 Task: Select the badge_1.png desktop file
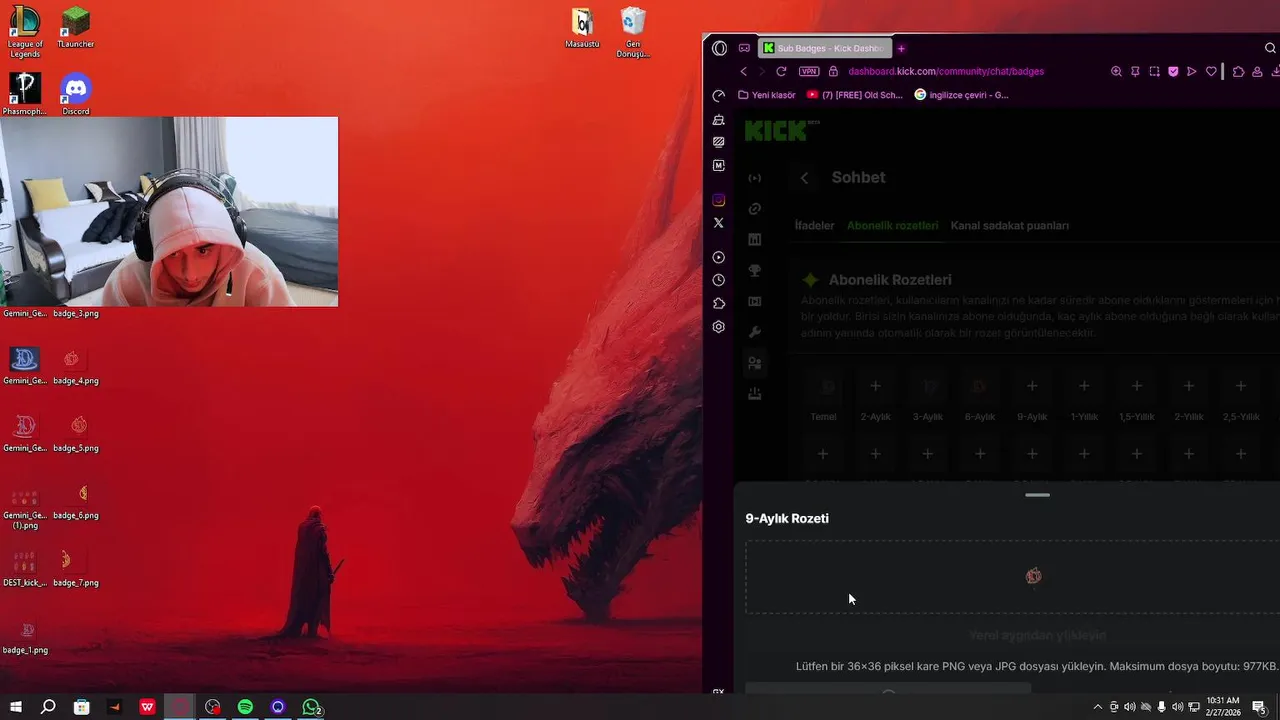(25, 636)
